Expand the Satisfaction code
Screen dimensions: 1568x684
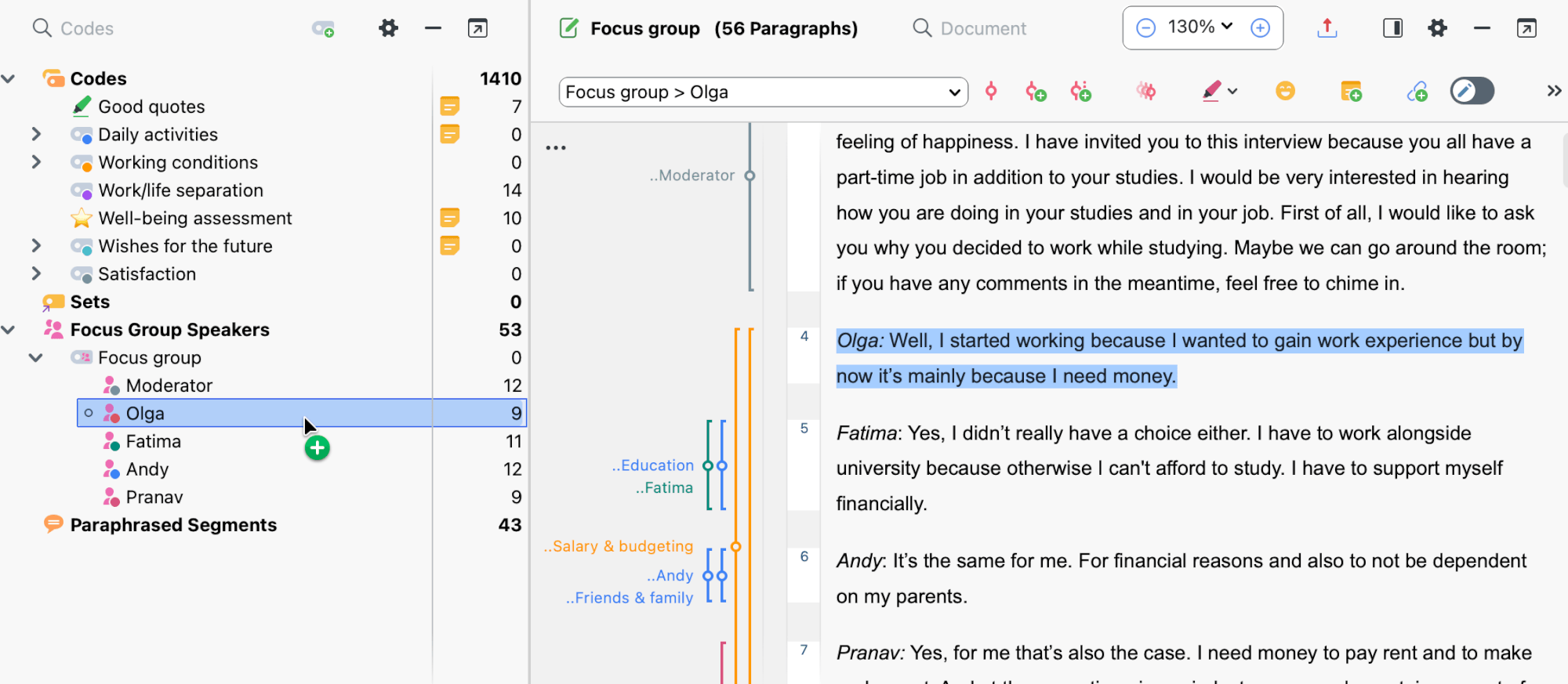[36, 273]
